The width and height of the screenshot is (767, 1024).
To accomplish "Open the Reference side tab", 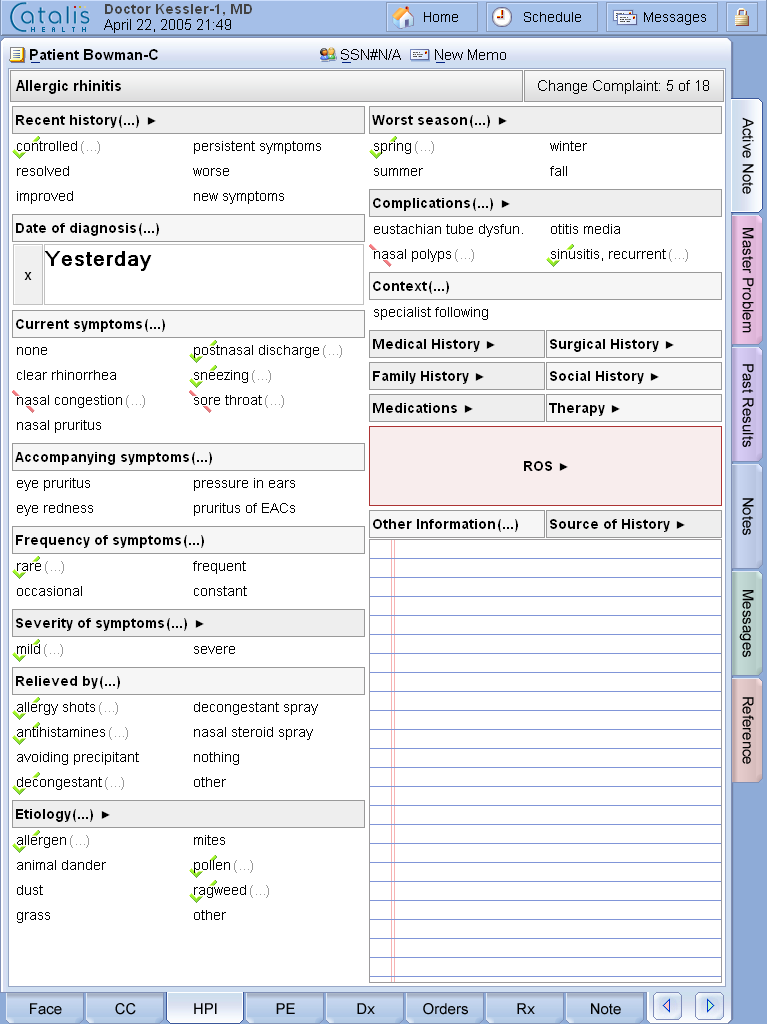I will pos(747,730).
